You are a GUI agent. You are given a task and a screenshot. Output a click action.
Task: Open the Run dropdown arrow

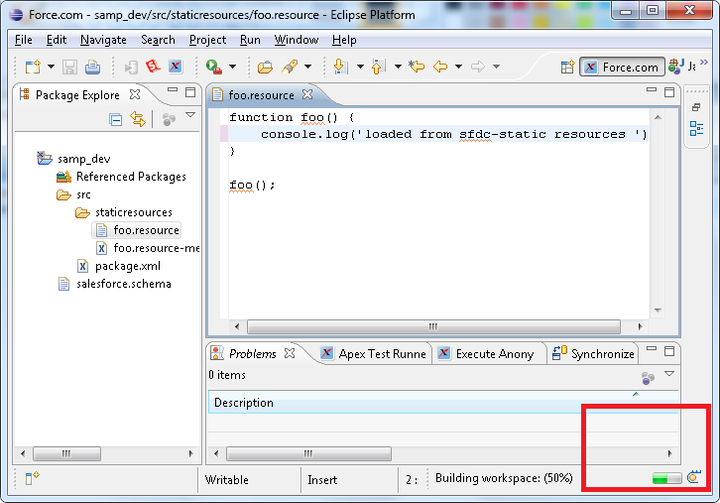(x=233, y=67)
